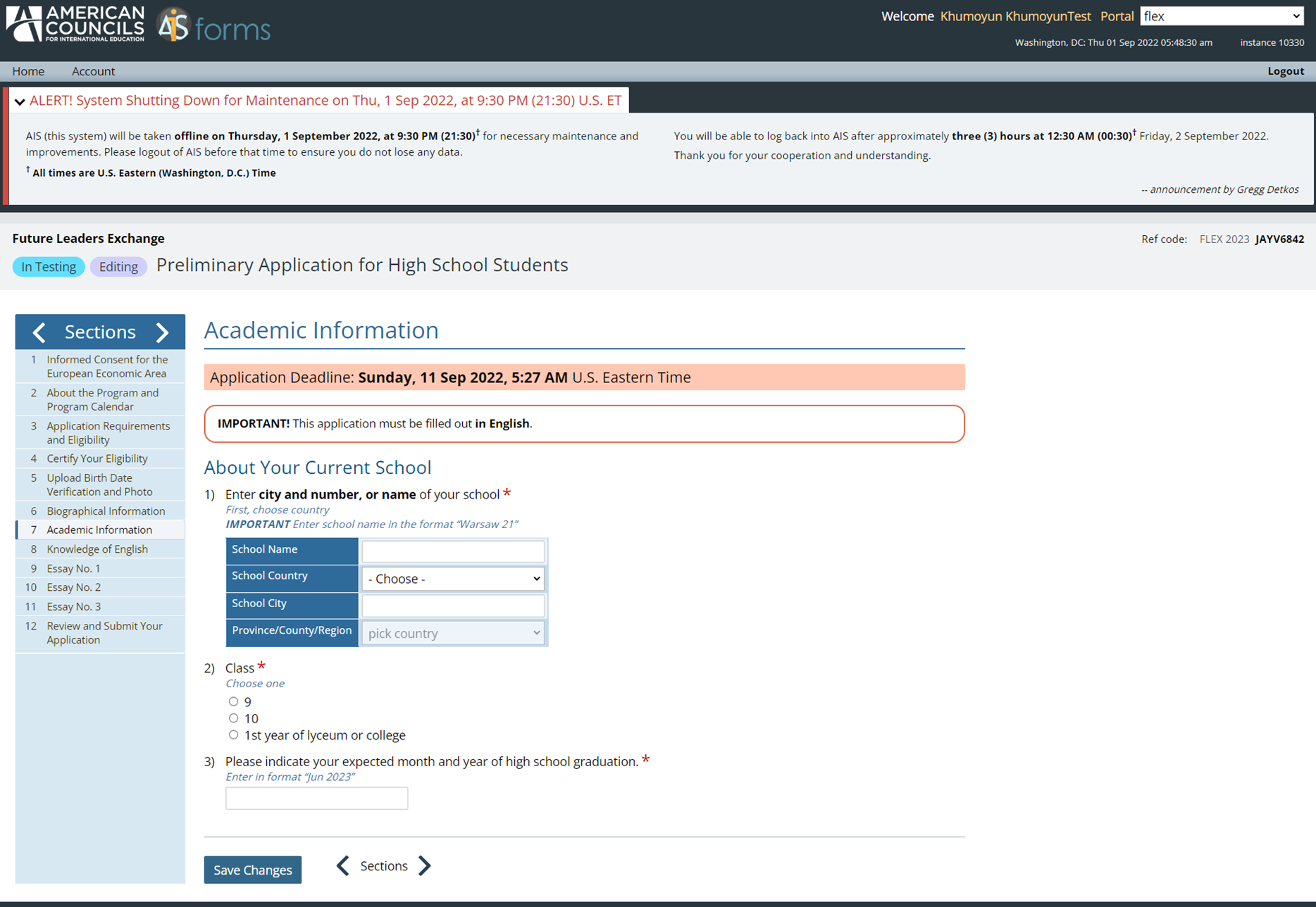Viewport: 1316px width, 907px height.
Task: Click the Washington, DC date and time text
Action: [1114, 42]
